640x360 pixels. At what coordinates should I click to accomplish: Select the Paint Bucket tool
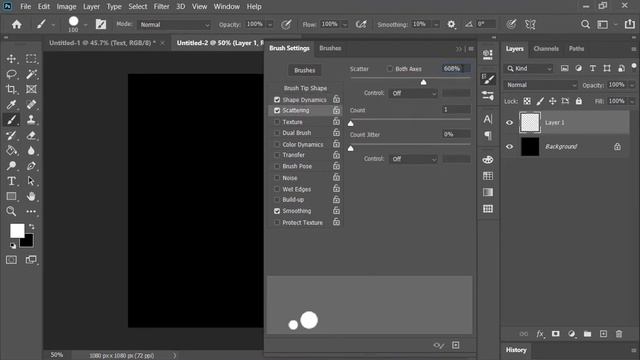[11, 150]
